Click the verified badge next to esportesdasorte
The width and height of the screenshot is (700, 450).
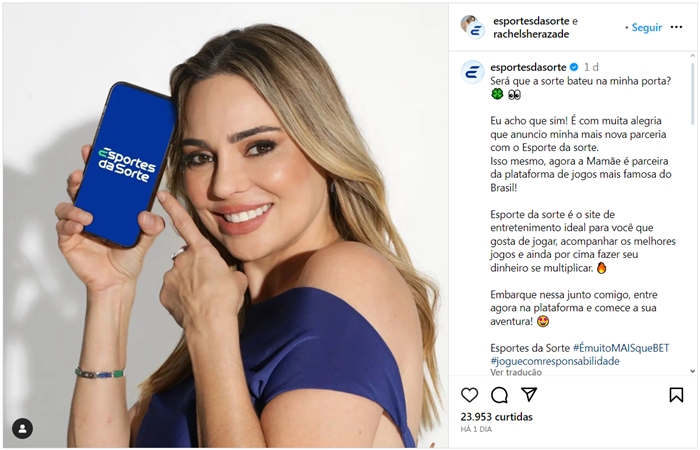click(574, 67)
